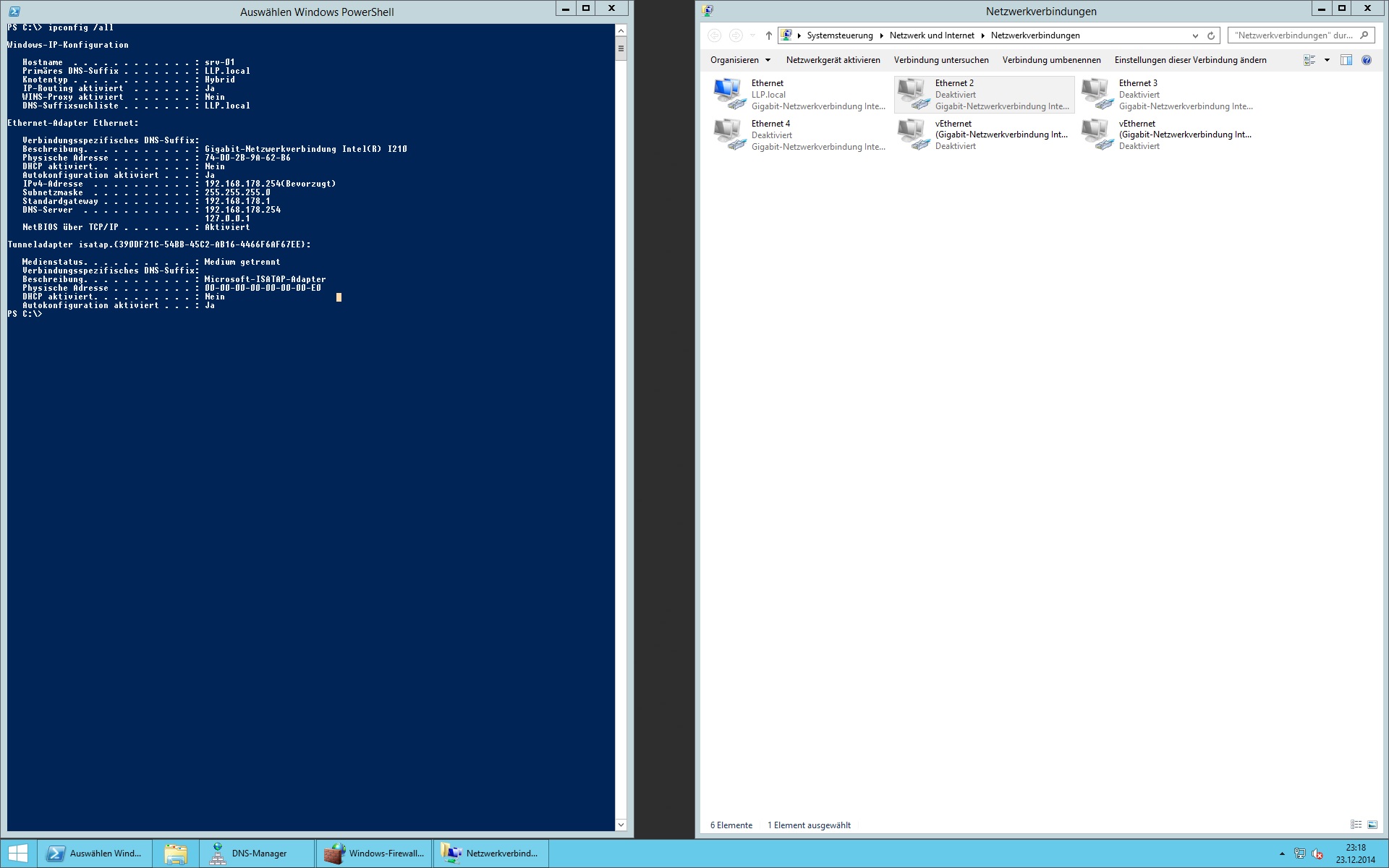Viewport: 1389px width, 868px height.
Task: Click the Netzwerkverbindungen search field
Action: pos(1294,35)
